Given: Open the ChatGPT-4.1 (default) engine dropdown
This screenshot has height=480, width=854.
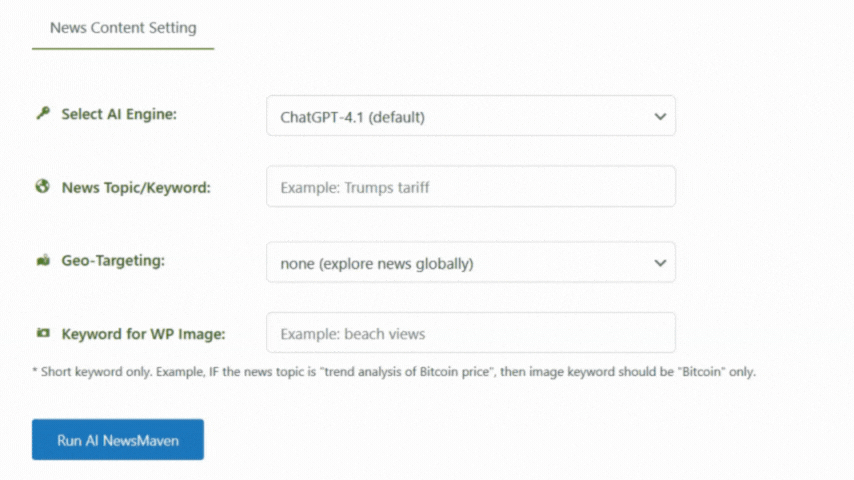Looking at the screenshot, I should [471, 116].
